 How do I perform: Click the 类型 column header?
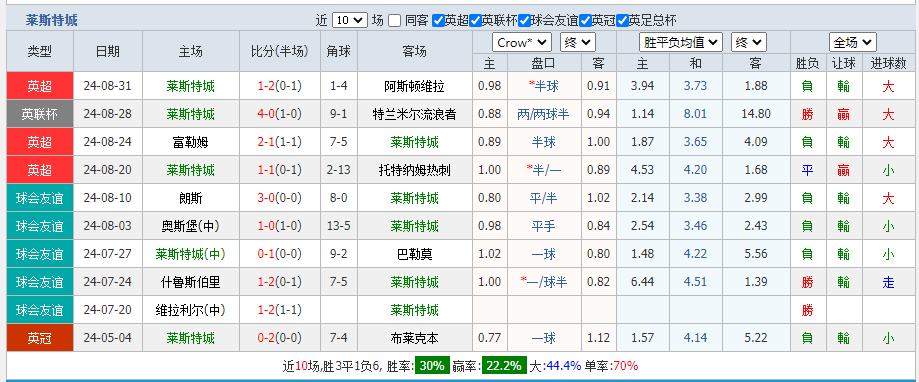coord(40,52)
